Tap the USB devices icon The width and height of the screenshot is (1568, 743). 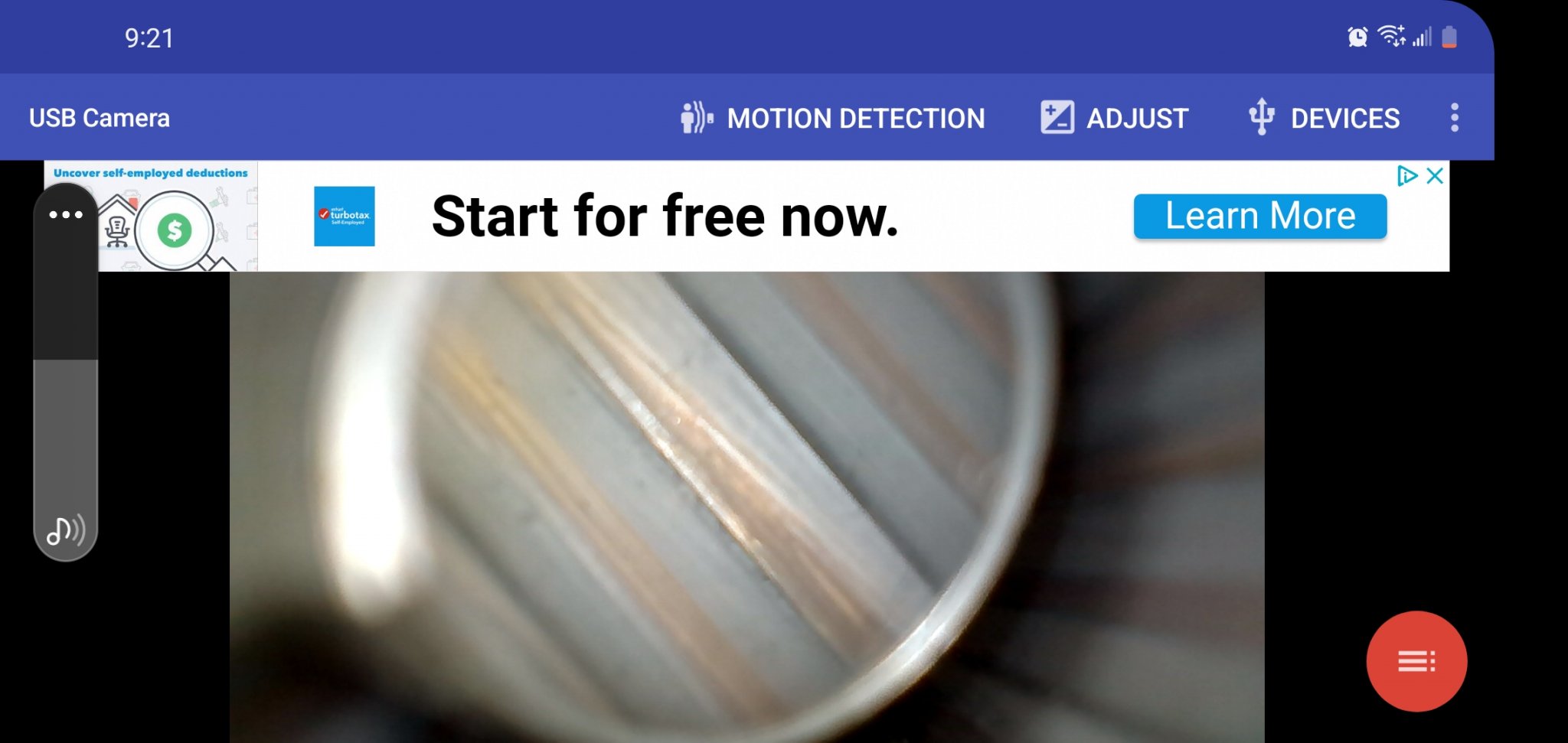[x=1262, y=117]
